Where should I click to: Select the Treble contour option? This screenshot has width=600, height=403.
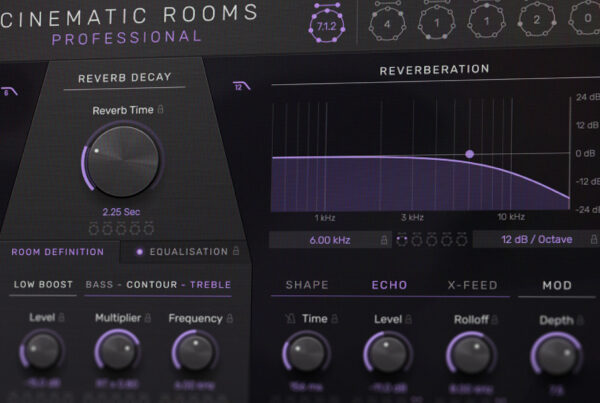210,285
